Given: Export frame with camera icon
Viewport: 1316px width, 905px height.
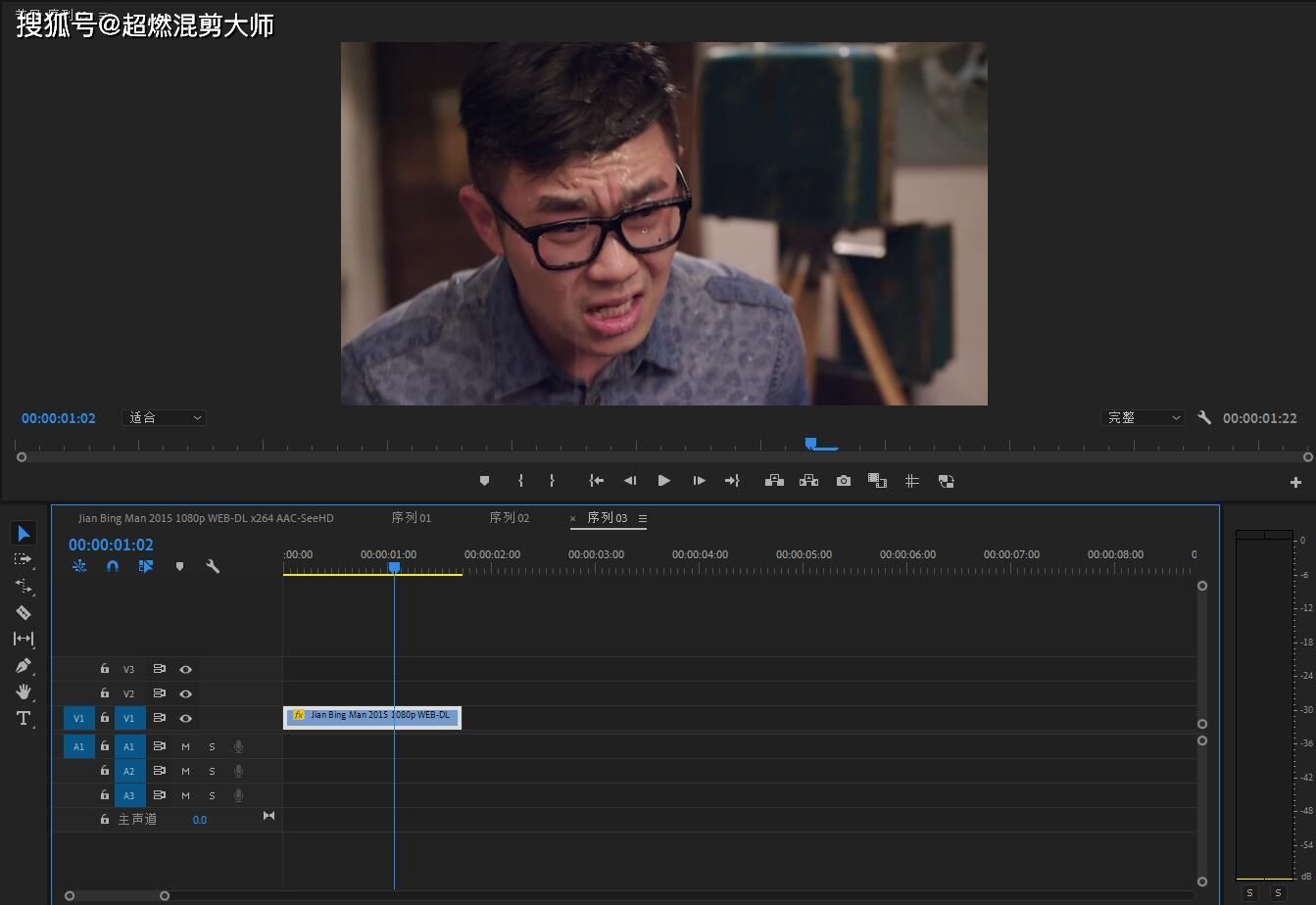Looking at the screenshot, I should click(844, 481).
